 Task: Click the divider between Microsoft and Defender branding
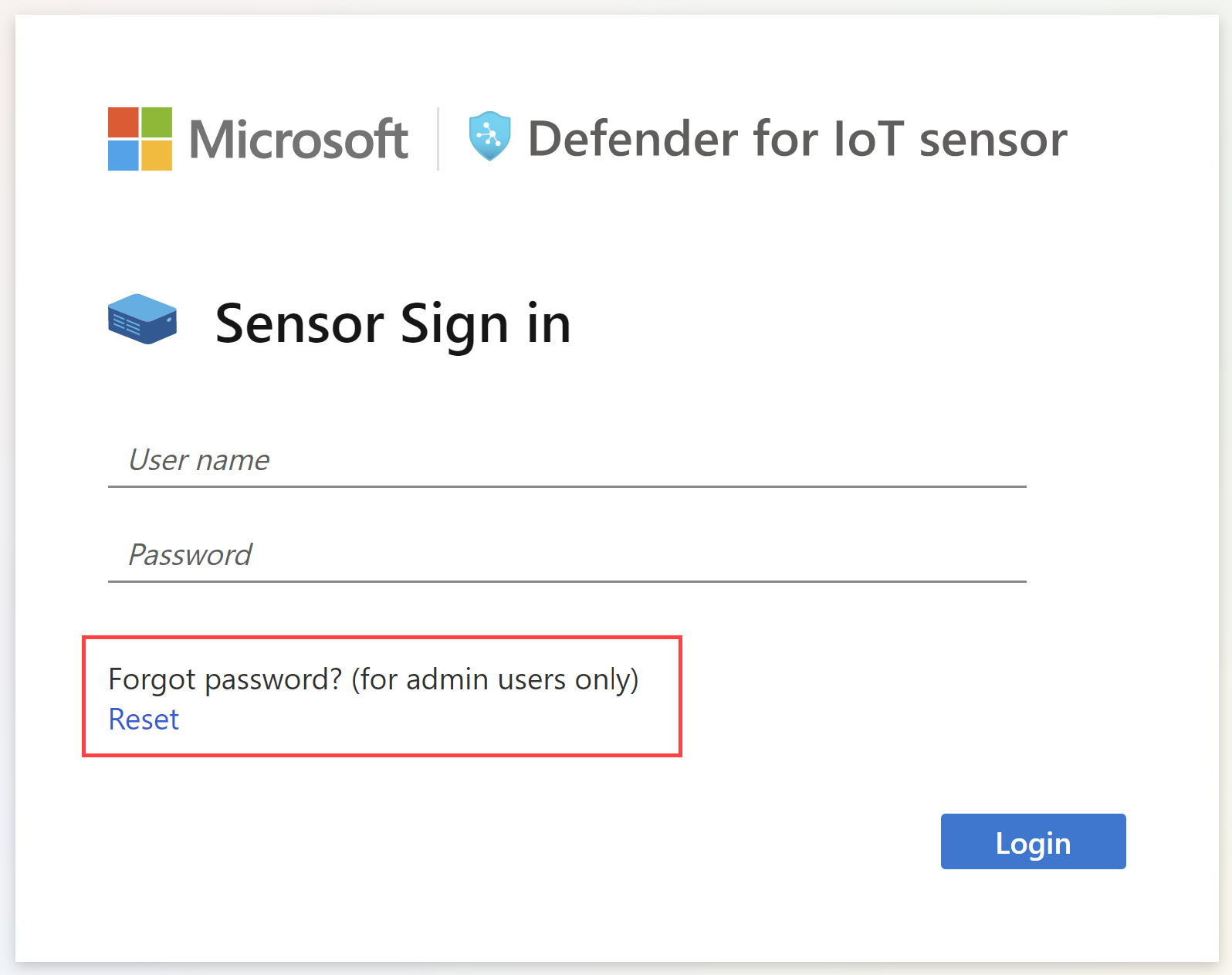438,137
